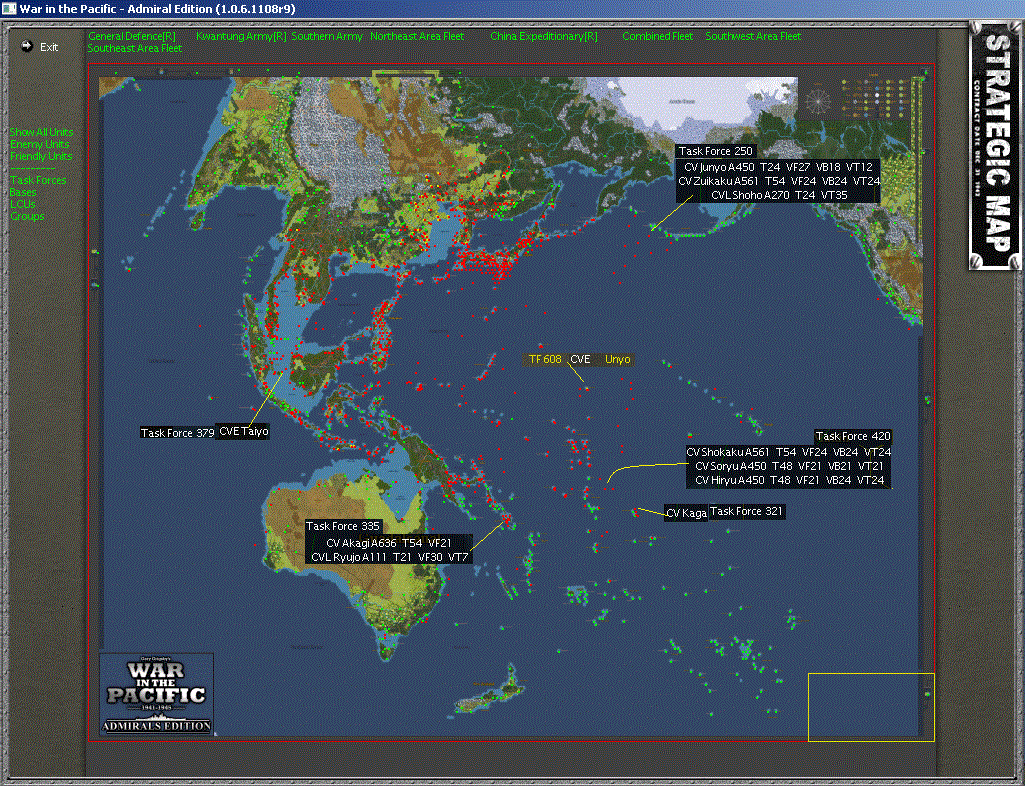Toggle LCUs display filter
This screenshot has height=786, width=1025.
[x=23, y=204]
